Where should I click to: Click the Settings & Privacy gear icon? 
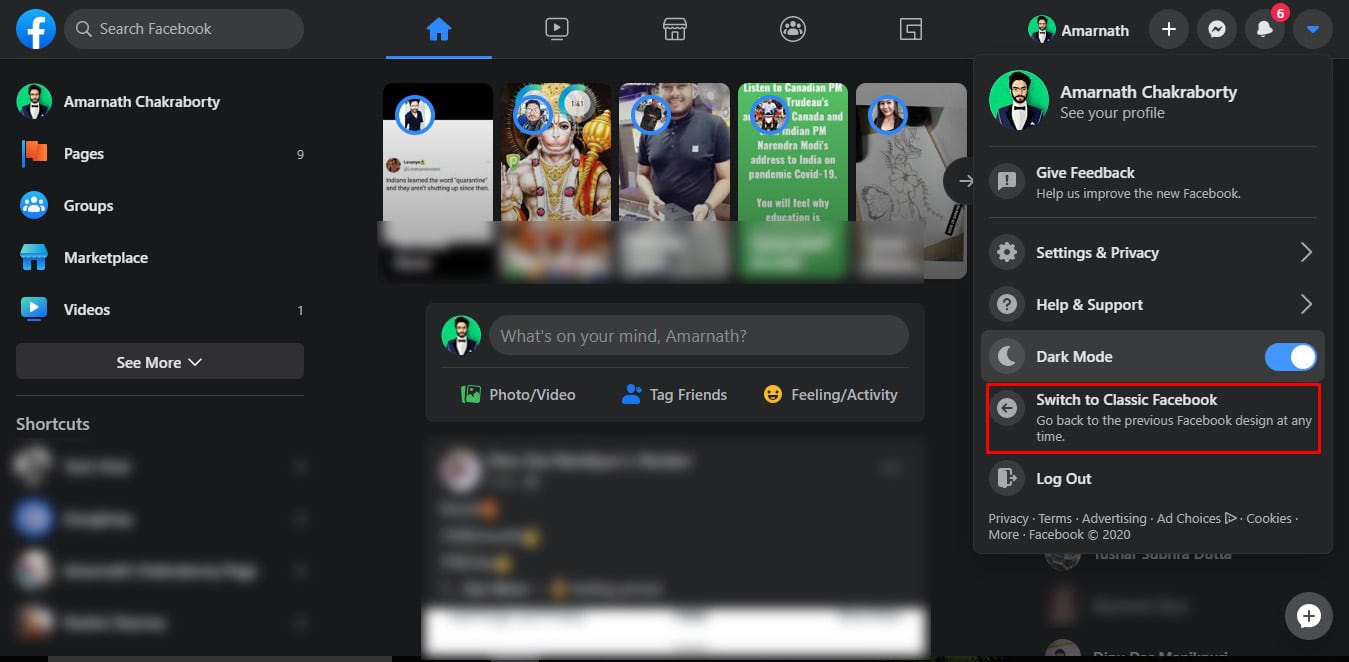point(1007,253)
